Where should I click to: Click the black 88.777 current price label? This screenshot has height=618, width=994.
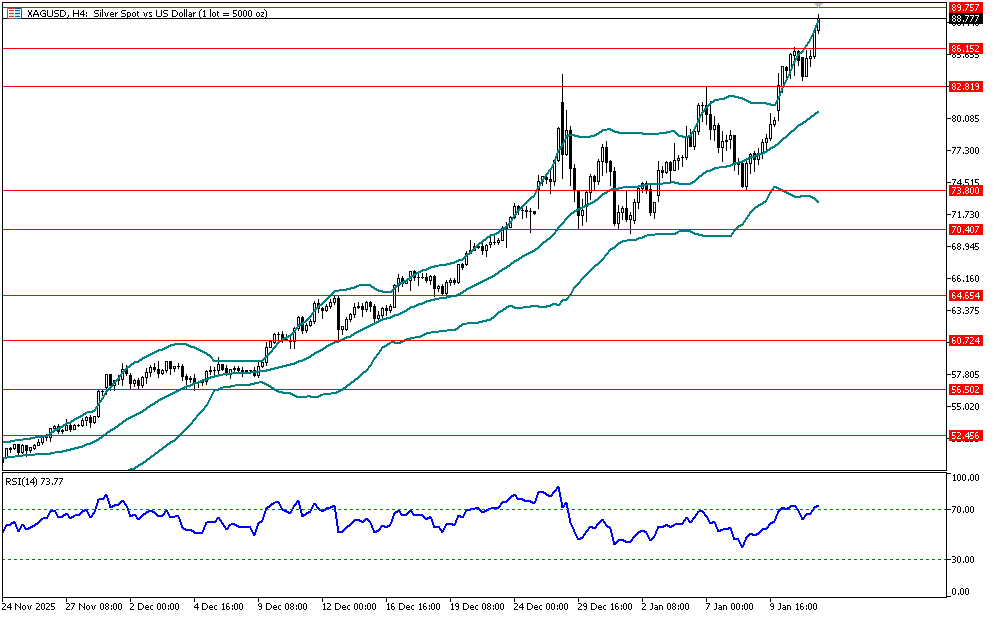[964, 18]
